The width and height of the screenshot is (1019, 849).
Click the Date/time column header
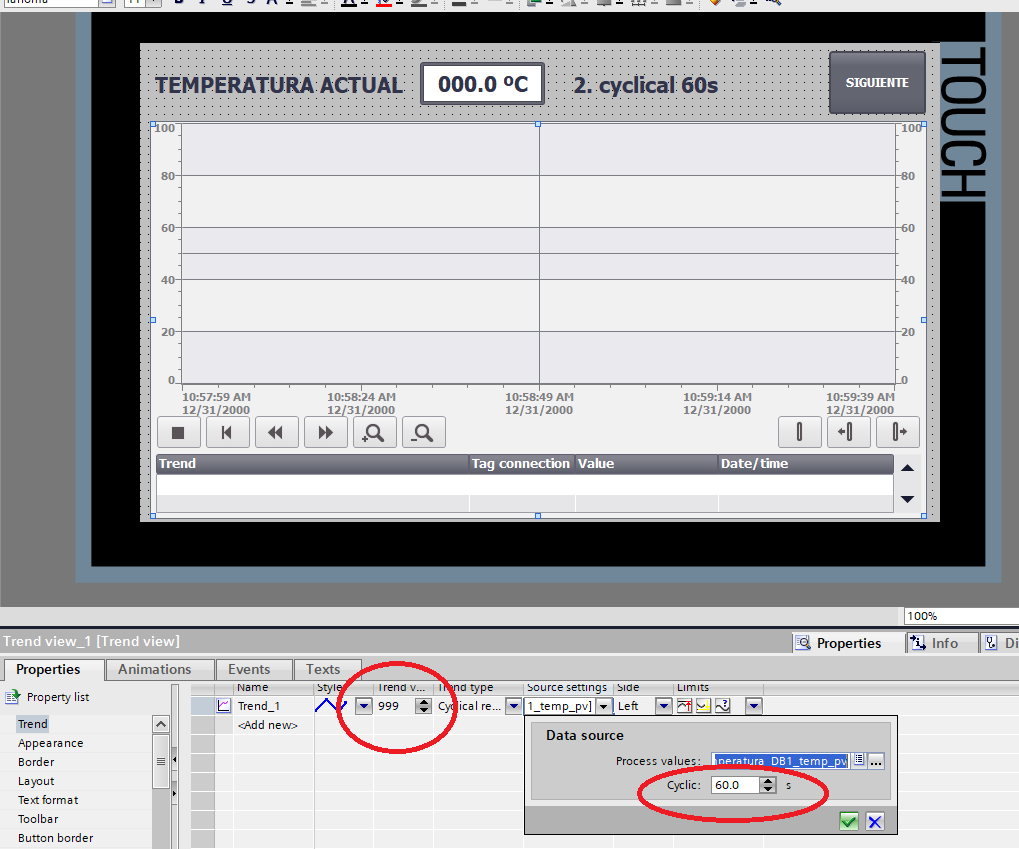click(x=806, y=464)
